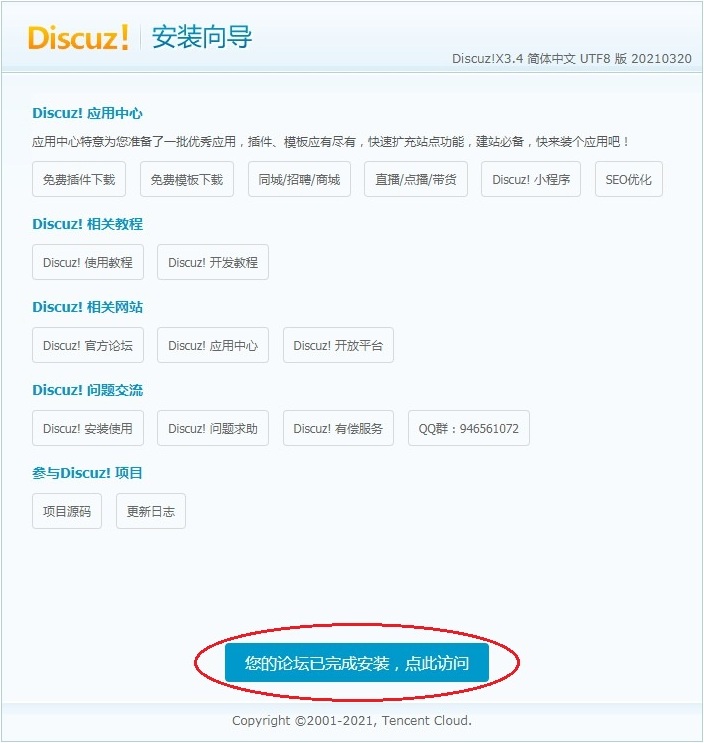Open Discuz! 开发教程

coord(213,262)
